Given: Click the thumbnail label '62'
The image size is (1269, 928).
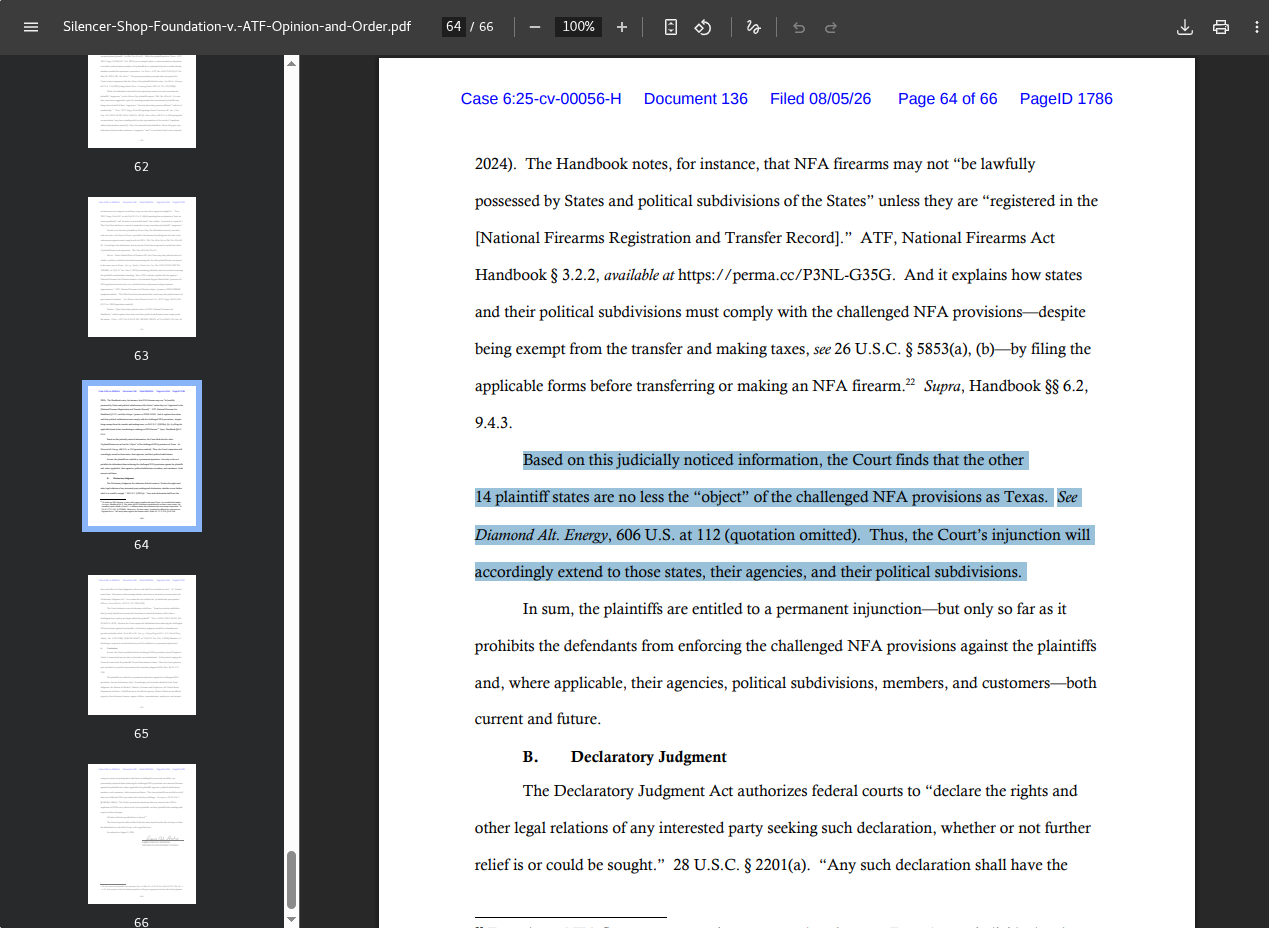Looking at the screenshot, I should (141, 167).
